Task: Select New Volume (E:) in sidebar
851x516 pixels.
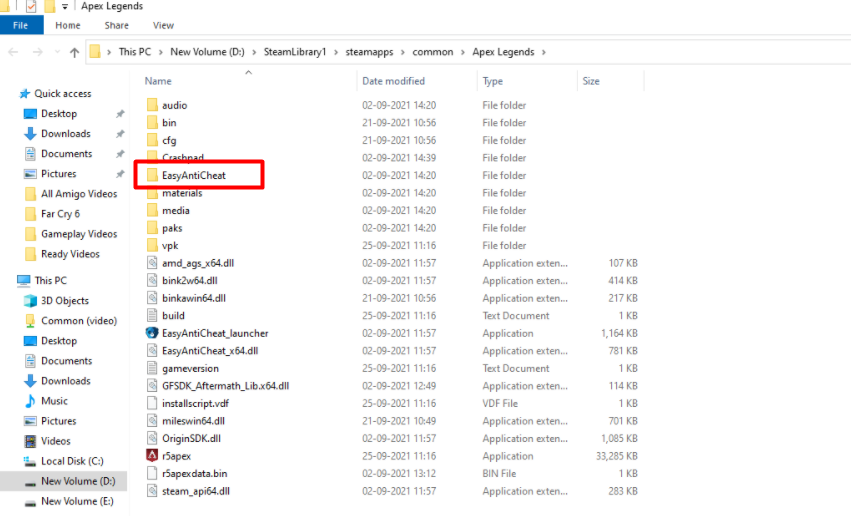Action: 77,501
